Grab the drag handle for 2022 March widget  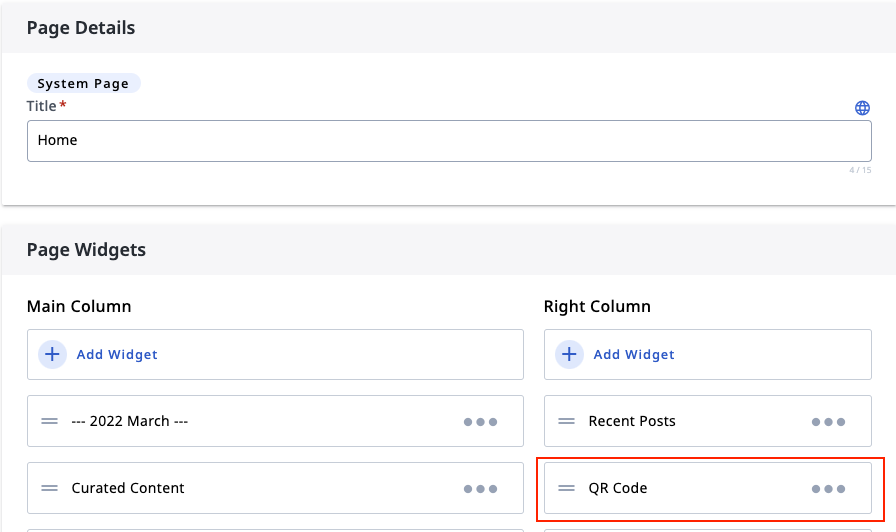[x=49, y=421]
